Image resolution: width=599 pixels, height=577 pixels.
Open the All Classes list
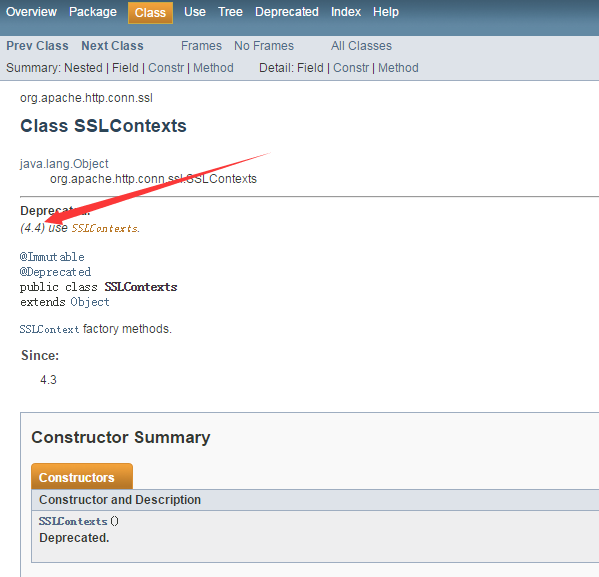361,46
